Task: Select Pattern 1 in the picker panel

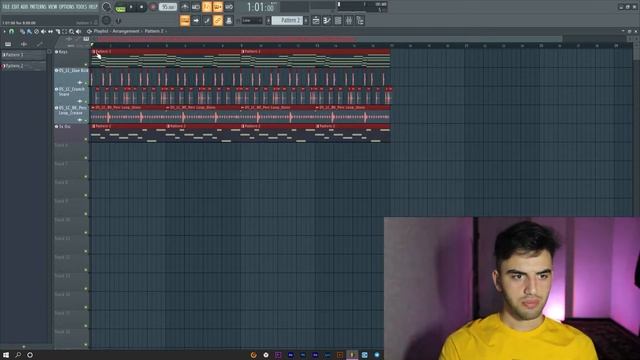Action: coord(24,55)
